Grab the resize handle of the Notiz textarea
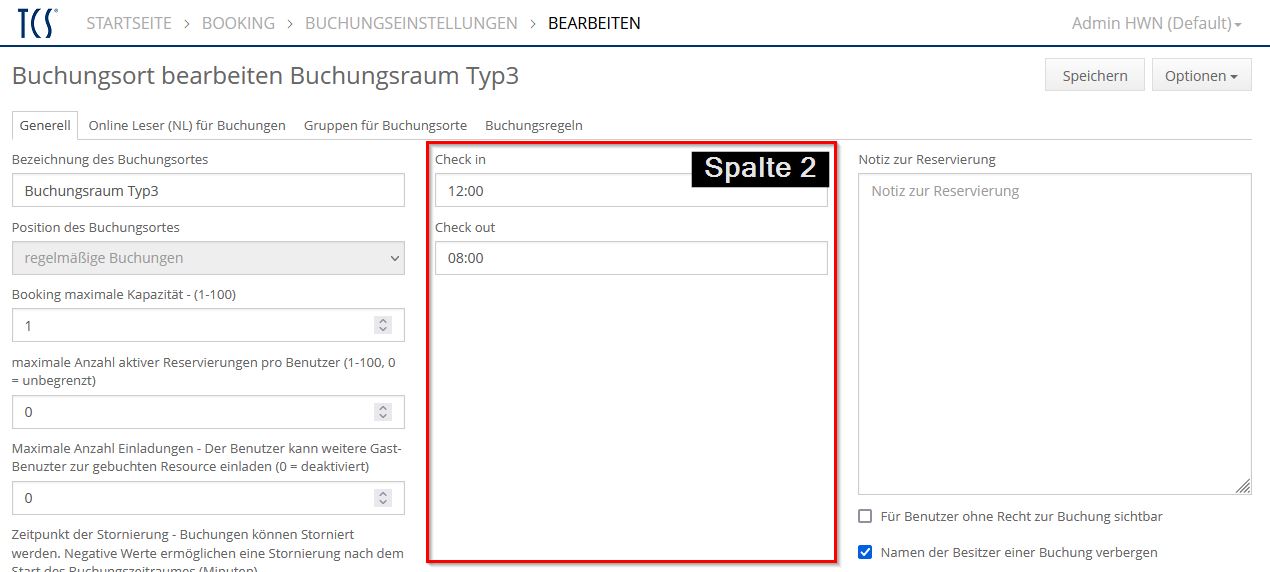This screenshot has width=1270, height=572. point(1242,486)
